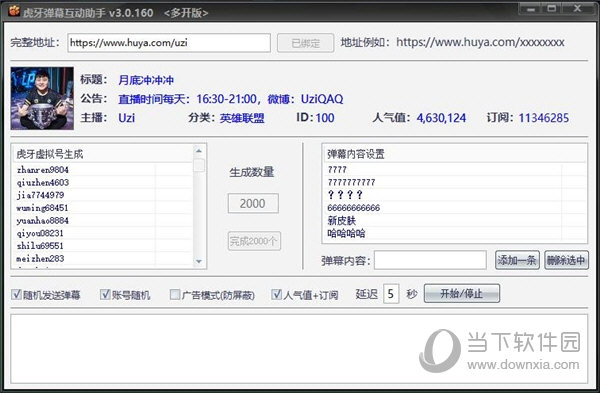Click the account list scroll up arrow

199,151
